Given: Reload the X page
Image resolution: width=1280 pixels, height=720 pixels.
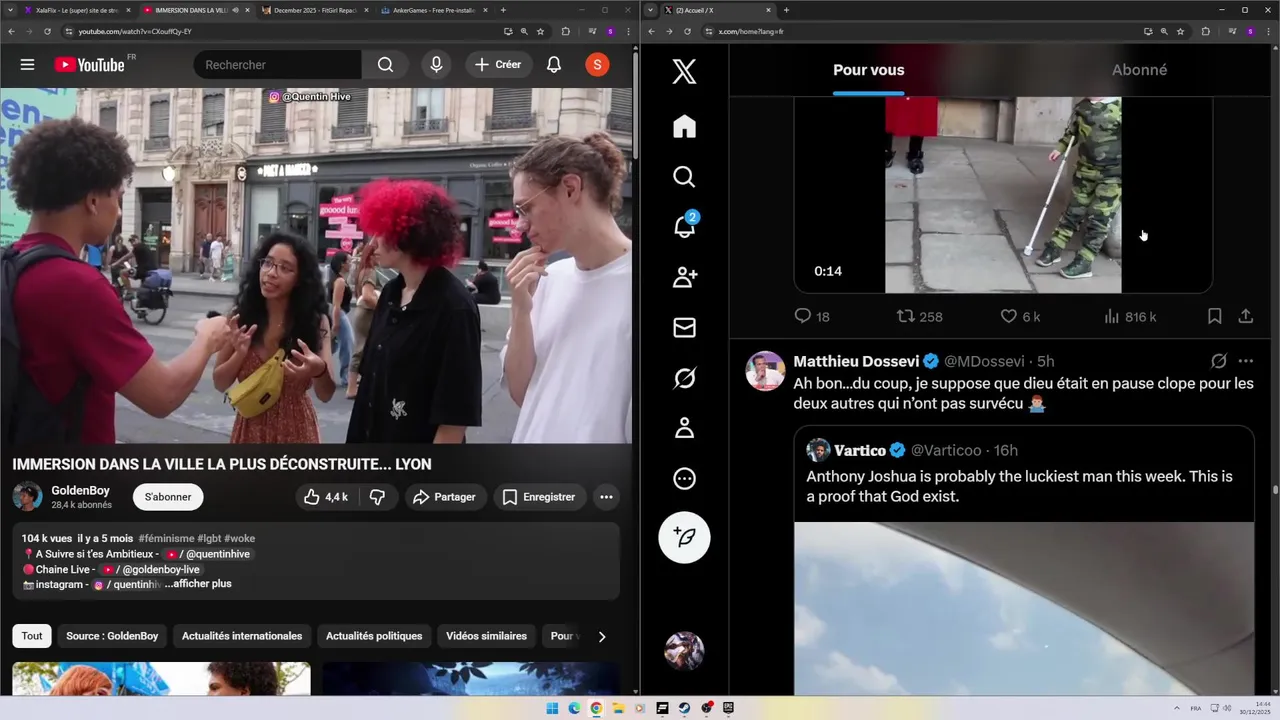Looking at the screenshot, I should (687, 31).
